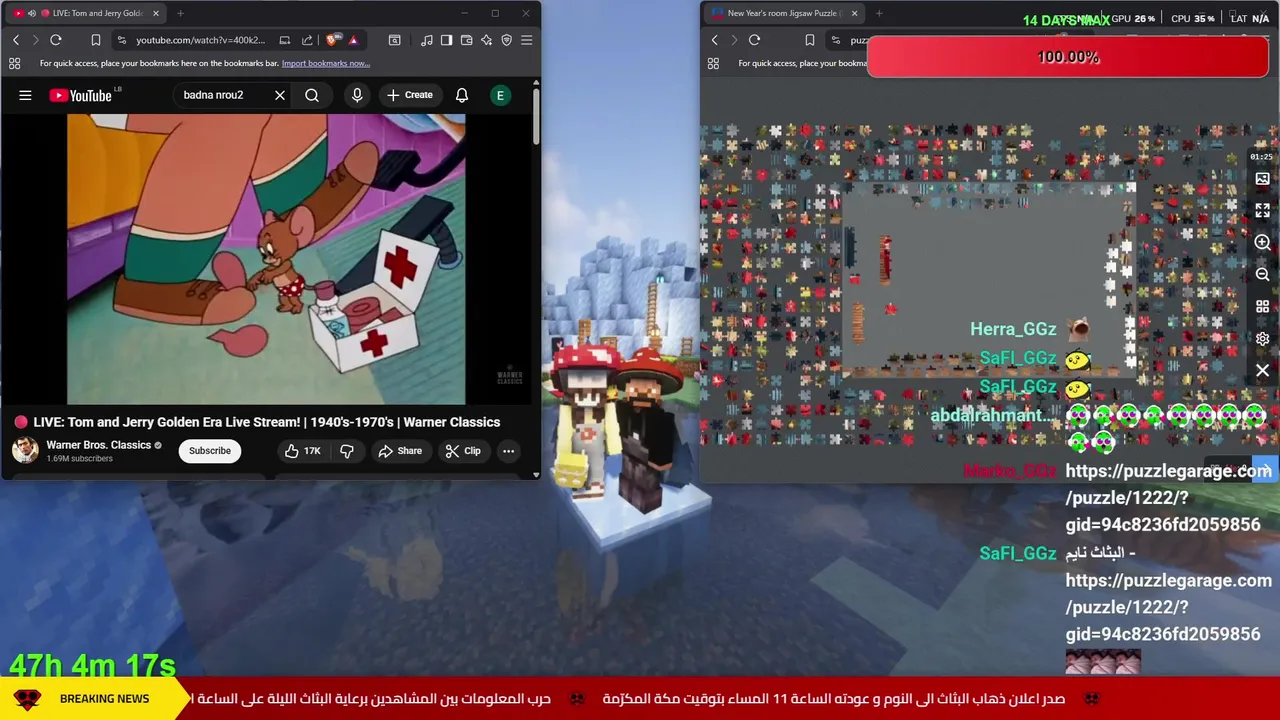Open the Warner Bros. Classics channel name
This screenshot has width=1280, height=720.
[98, 445]
